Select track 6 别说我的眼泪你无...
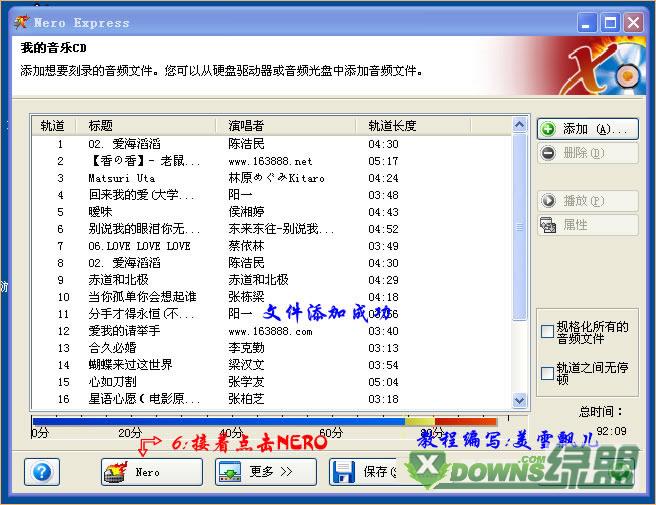 coord(271,229)
